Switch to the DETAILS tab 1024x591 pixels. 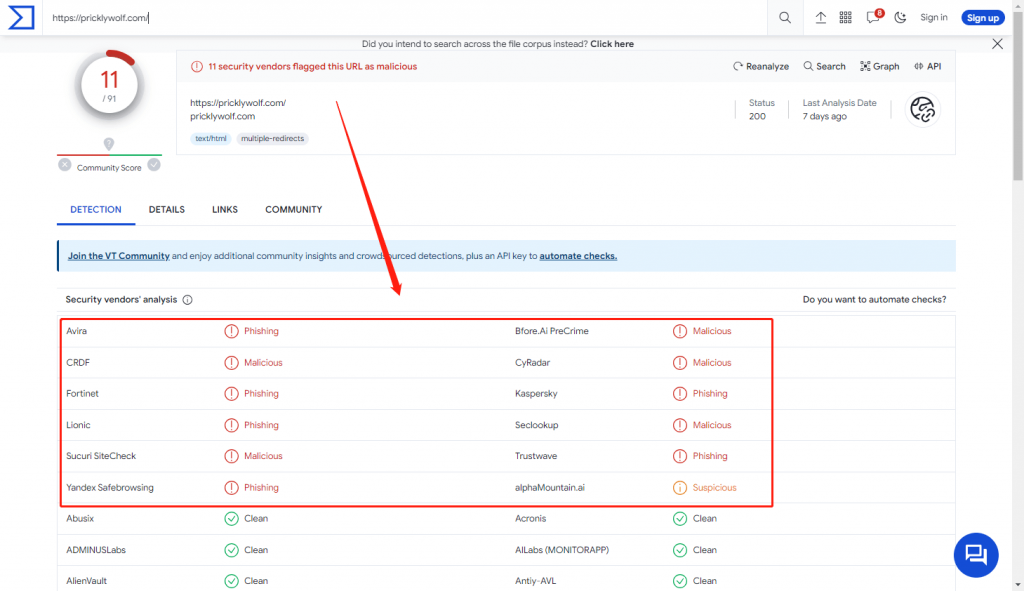(x=167, y=210)
